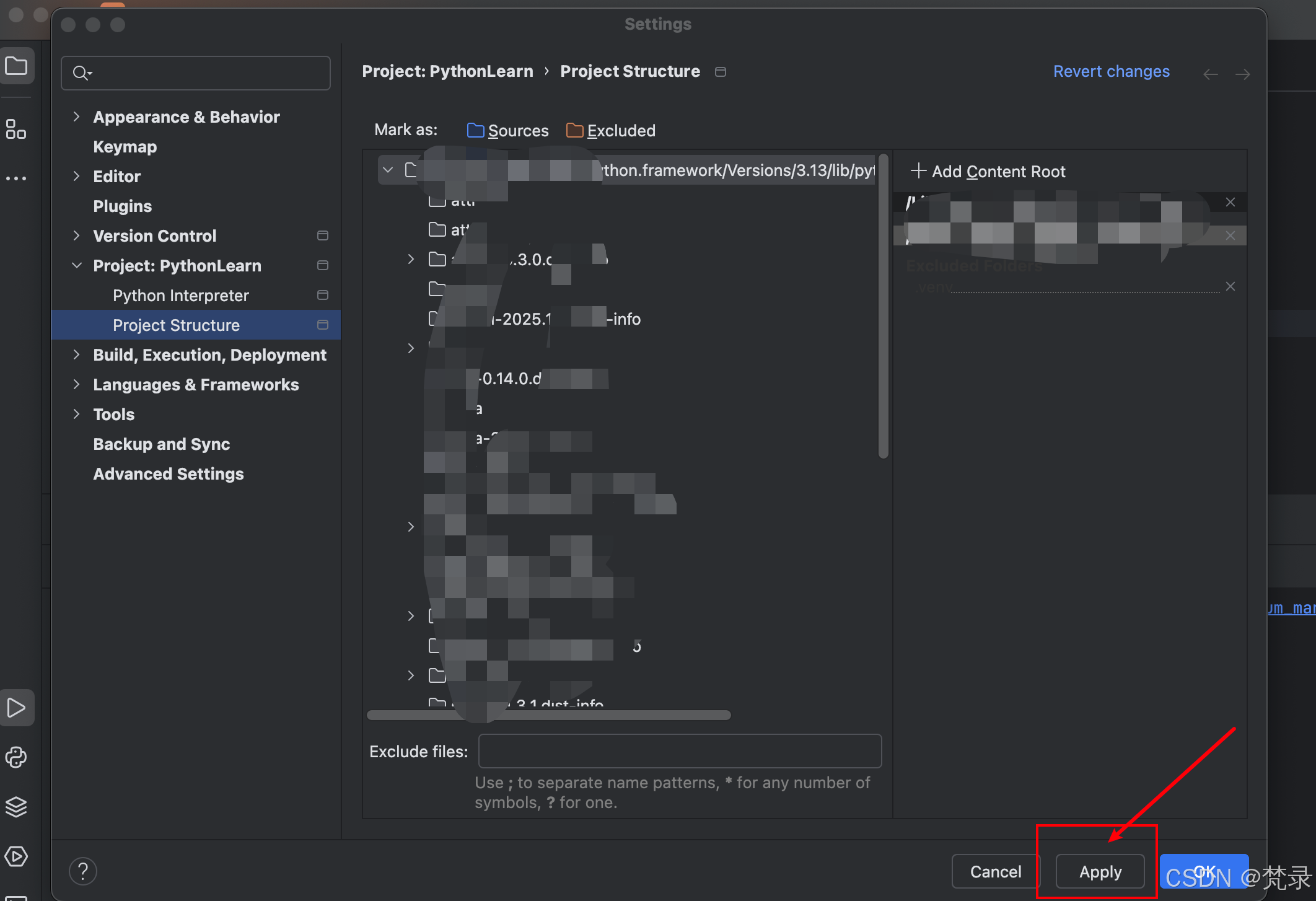This screenshot has width=1316, height=901.
Task: Open the Project tool window folder icon
Action: (x=16, y=66)
